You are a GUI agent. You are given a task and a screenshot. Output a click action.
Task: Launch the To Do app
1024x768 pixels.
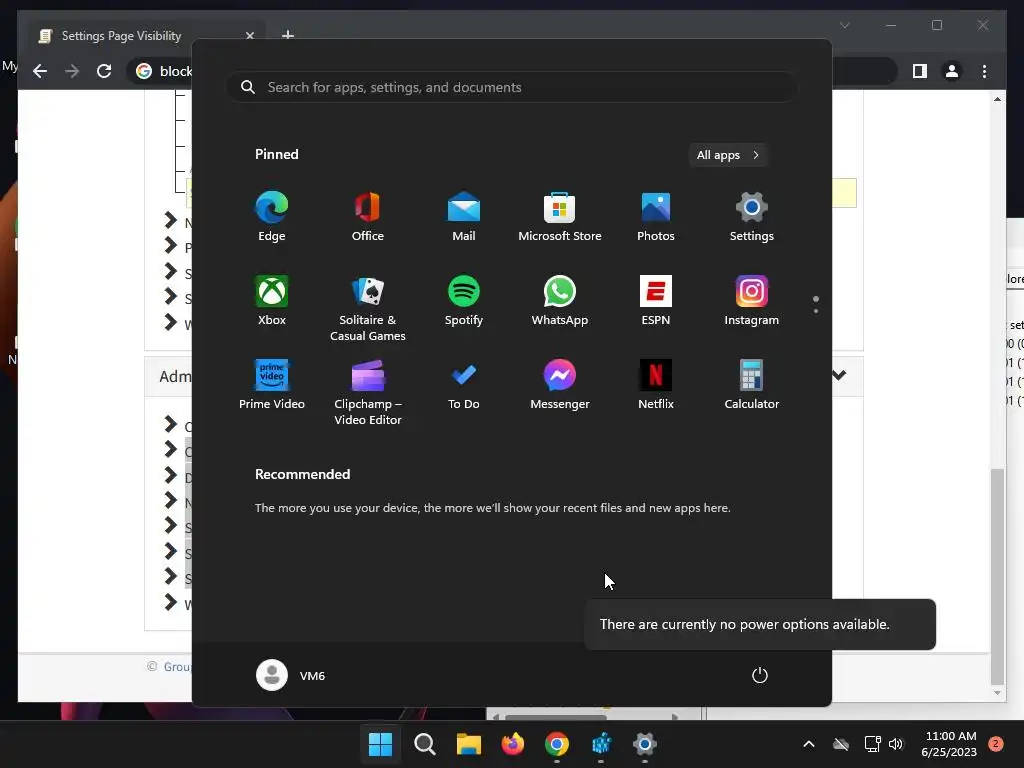tap(464, 385)
